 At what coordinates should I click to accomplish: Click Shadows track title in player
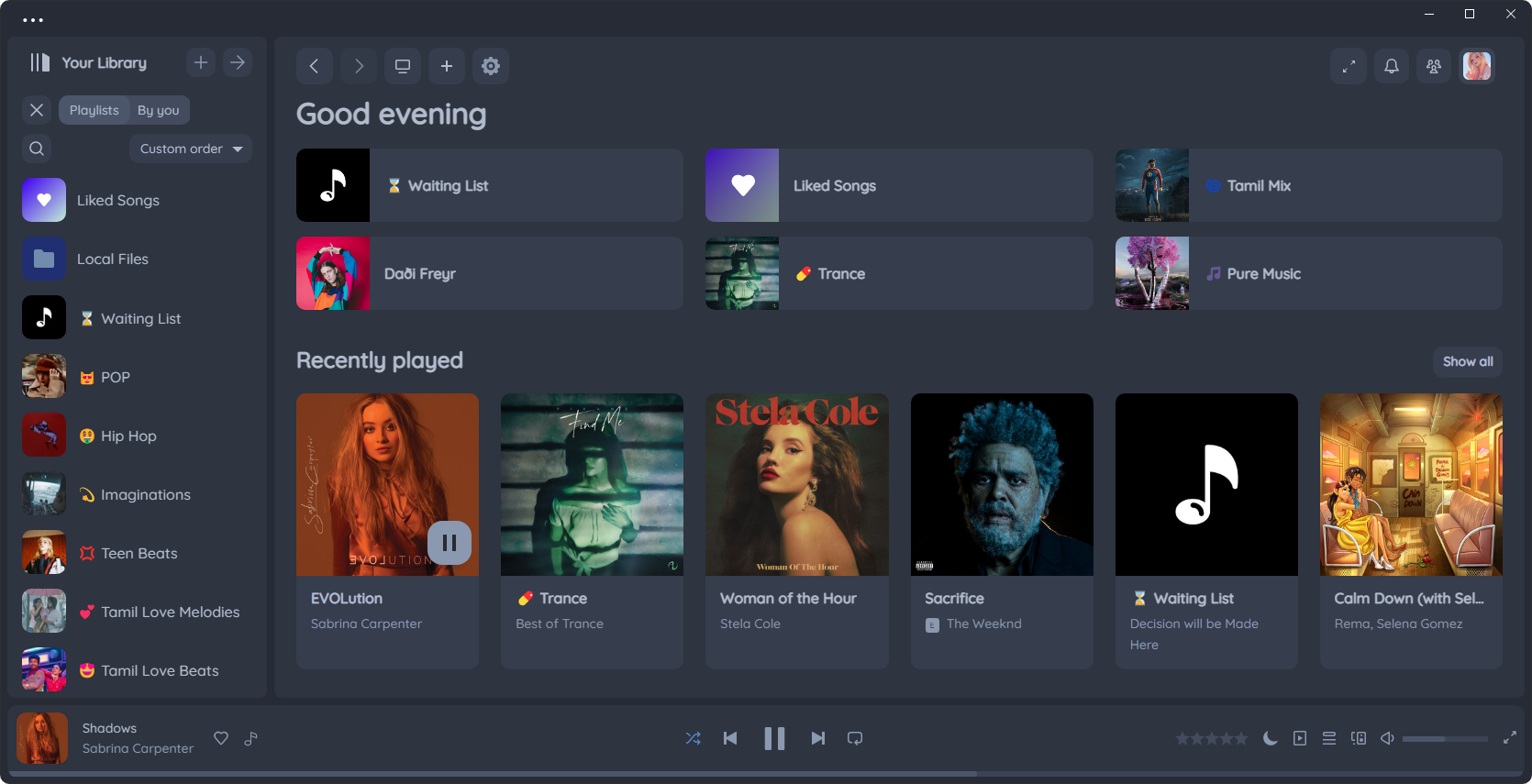(x=109, y=728)
